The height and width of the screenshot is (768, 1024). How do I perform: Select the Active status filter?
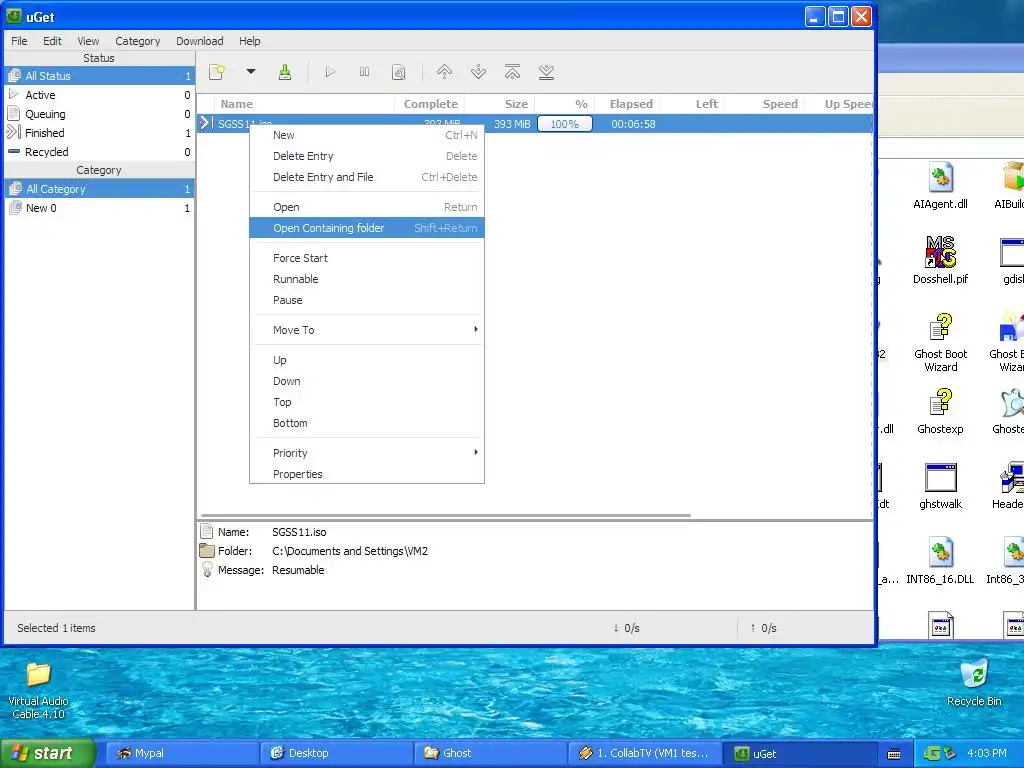(99, 95)
